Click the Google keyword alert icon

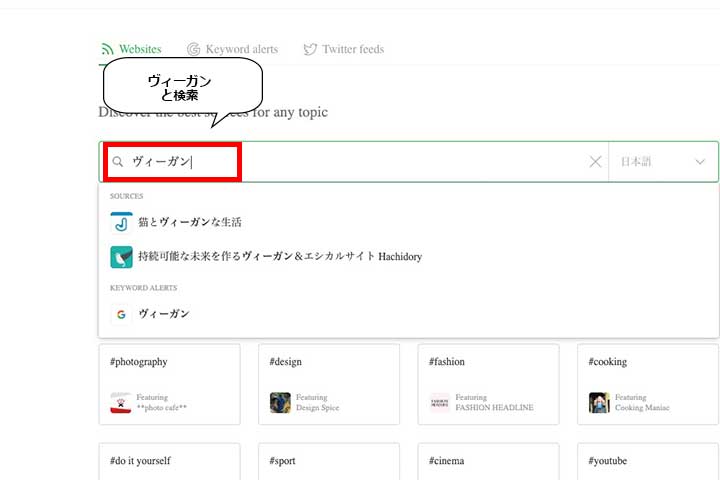121,314
